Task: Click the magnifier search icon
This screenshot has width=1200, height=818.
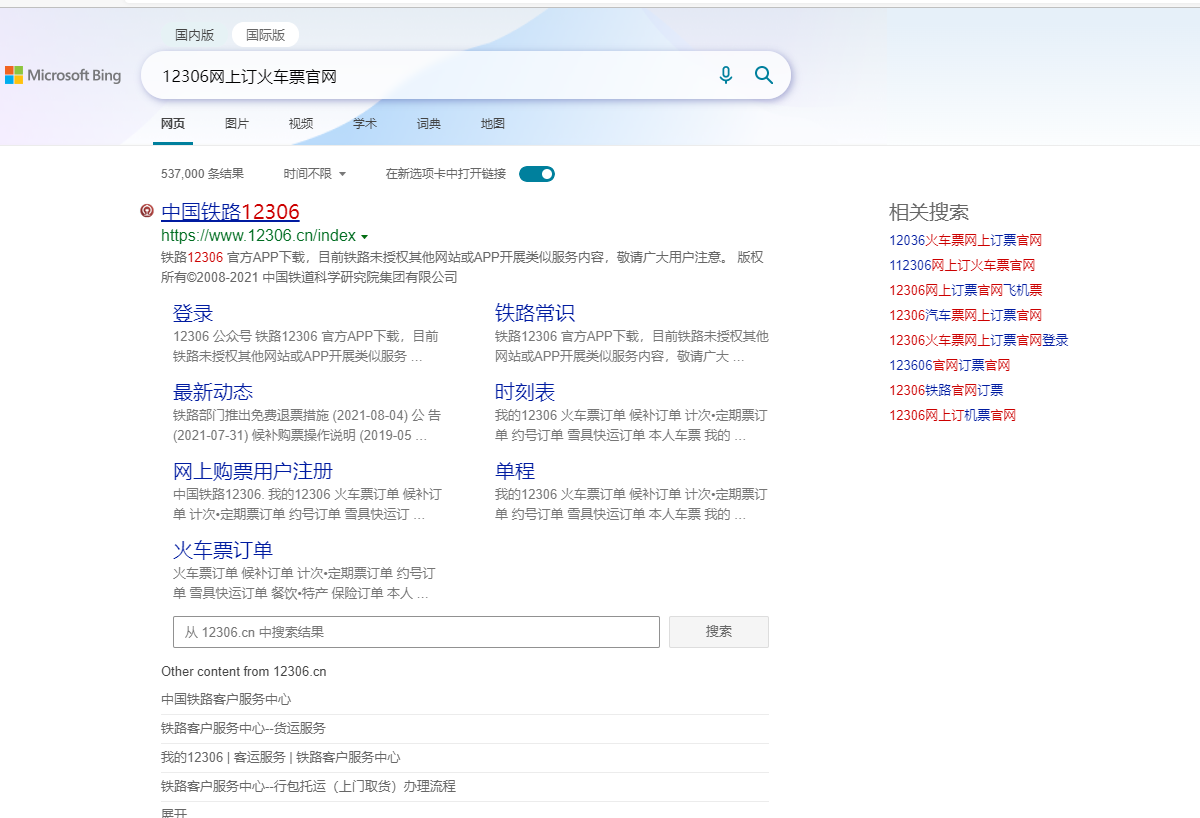Action: click(764, 75)
